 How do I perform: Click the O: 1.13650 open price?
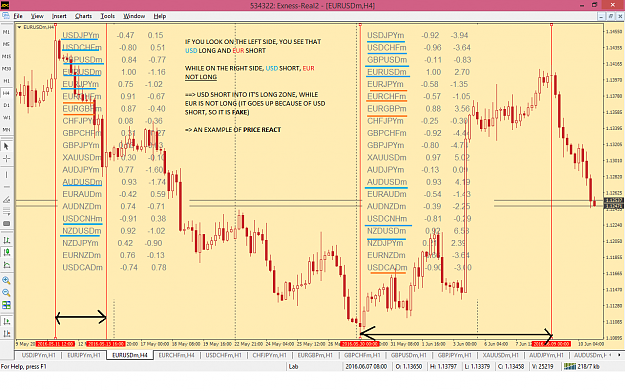click(409, 367)
